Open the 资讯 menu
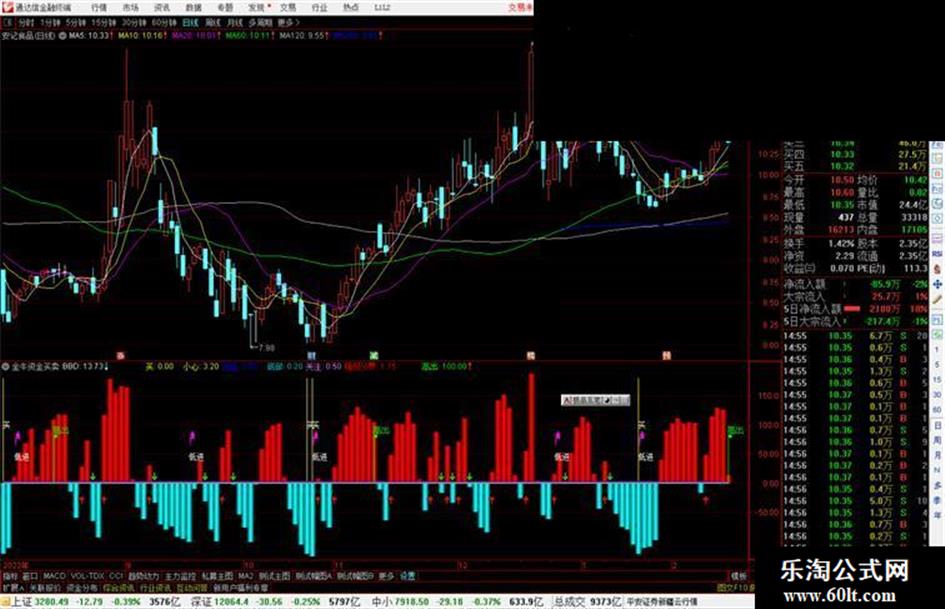This screenshot has height=609, width=945. click(162, 8)
